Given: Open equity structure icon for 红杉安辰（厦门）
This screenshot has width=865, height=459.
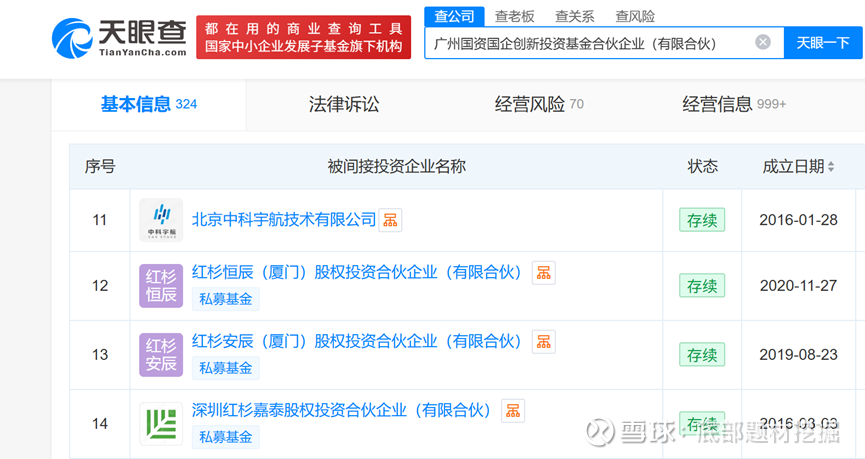Looking at the screenshot, I should click(x=543, y=341).
